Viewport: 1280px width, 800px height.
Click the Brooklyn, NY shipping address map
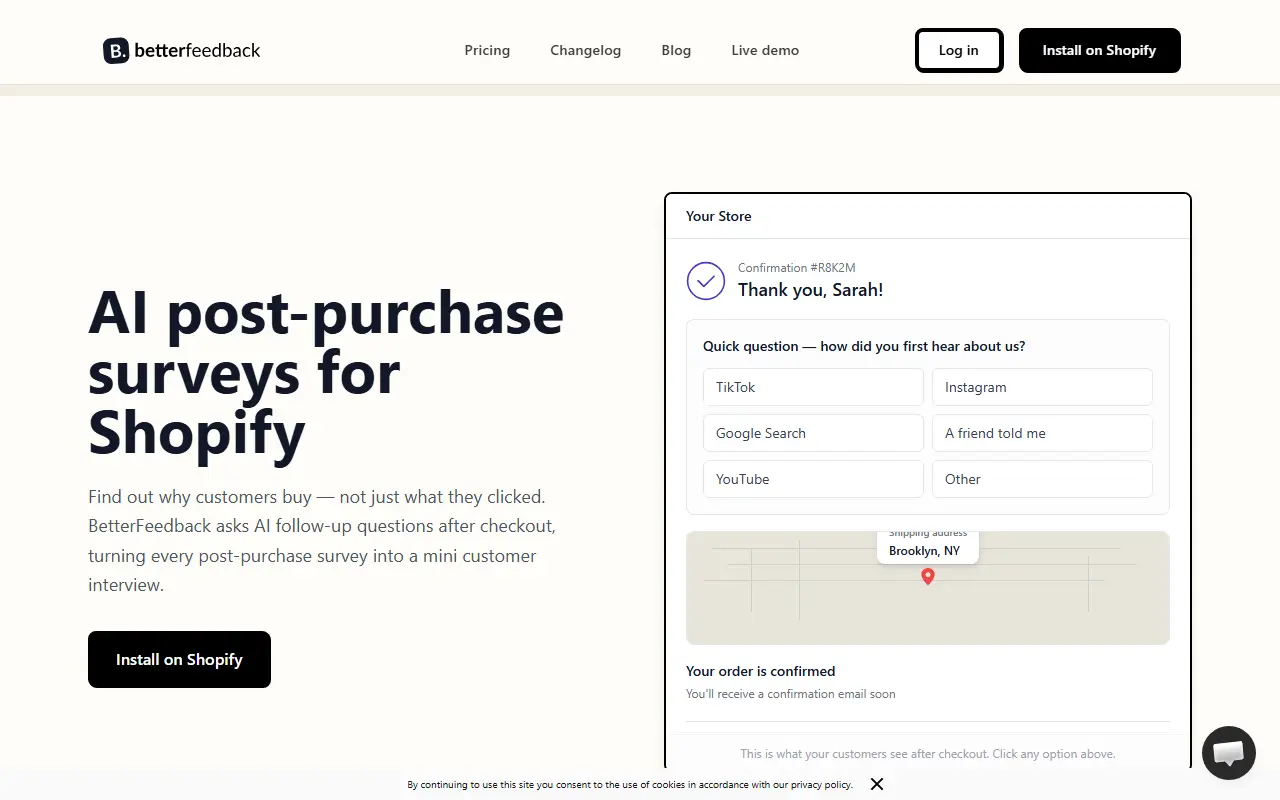(928, 588)
